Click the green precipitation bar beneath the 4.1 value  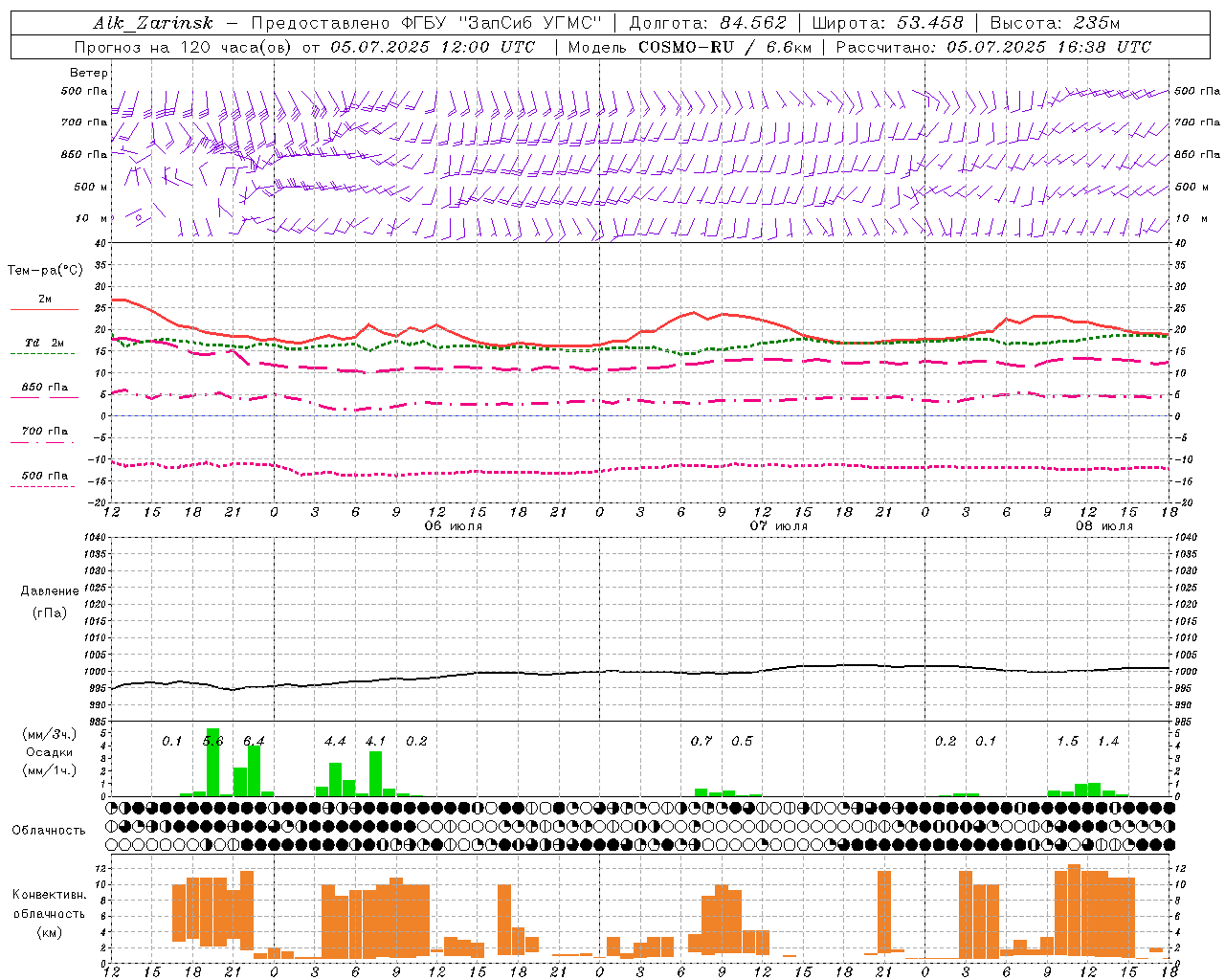coord(375,774)
